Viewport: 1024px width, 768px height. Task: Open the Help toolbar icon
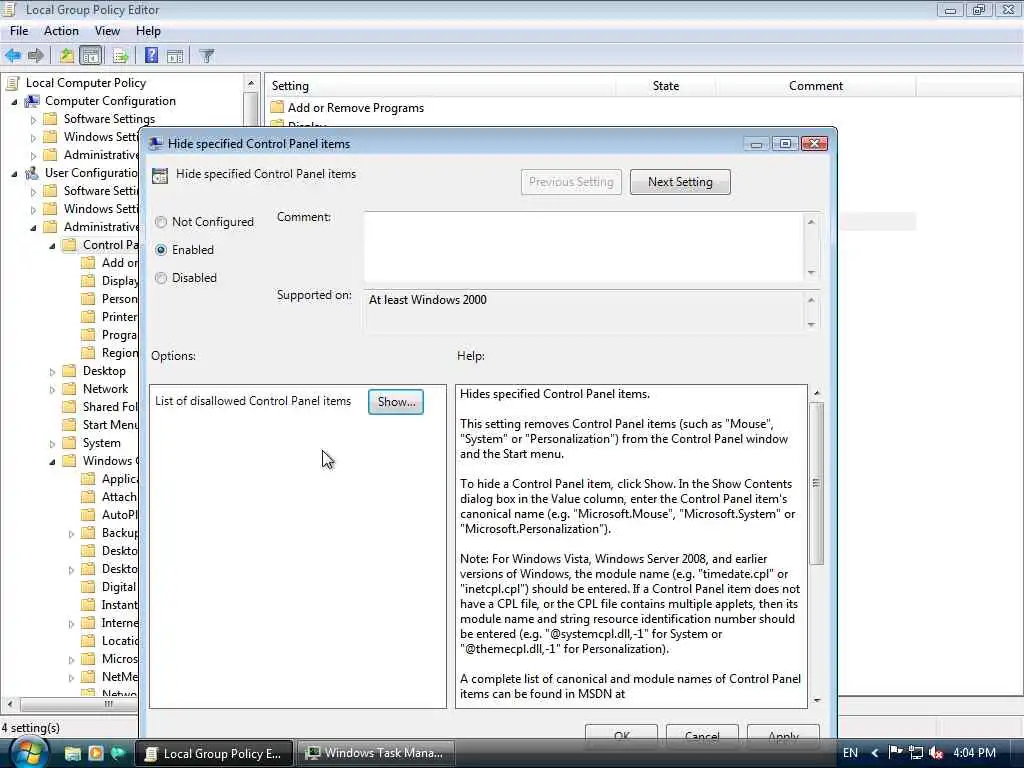[x=152, y=56]
